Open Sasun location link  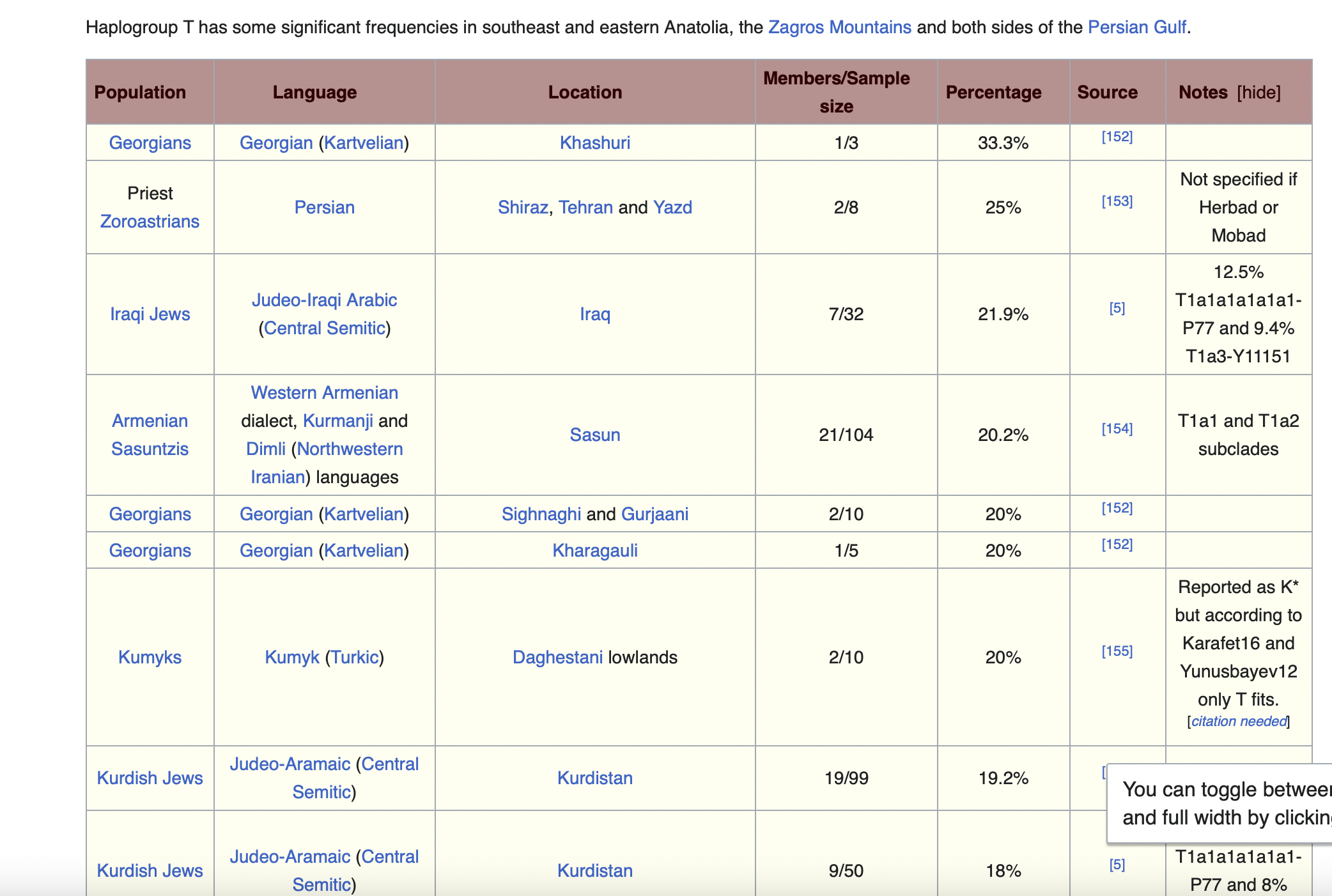click(x=594, y=435)
